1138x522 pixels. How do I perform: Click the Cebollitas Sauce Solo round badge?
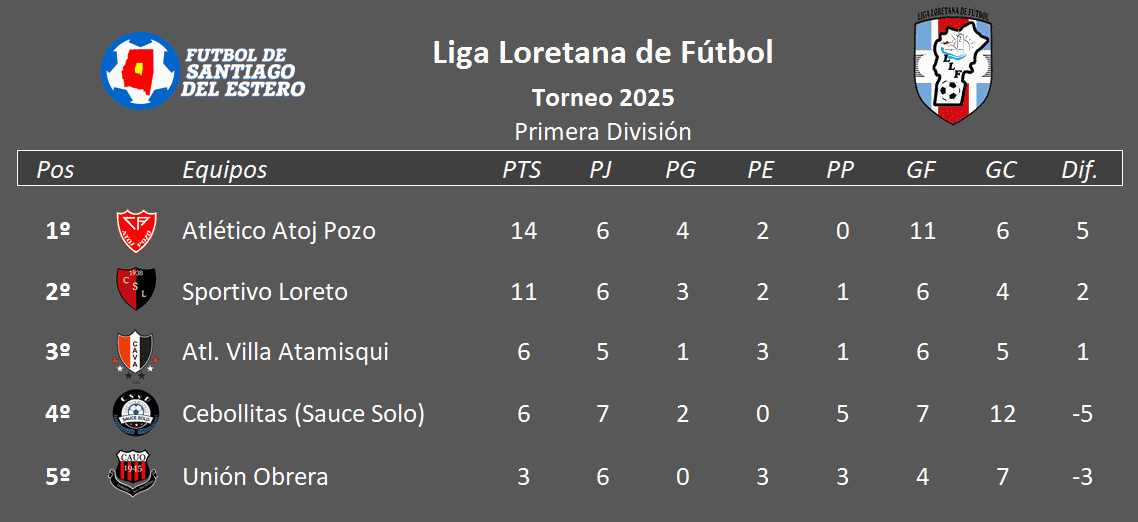[x=135, y=414]
